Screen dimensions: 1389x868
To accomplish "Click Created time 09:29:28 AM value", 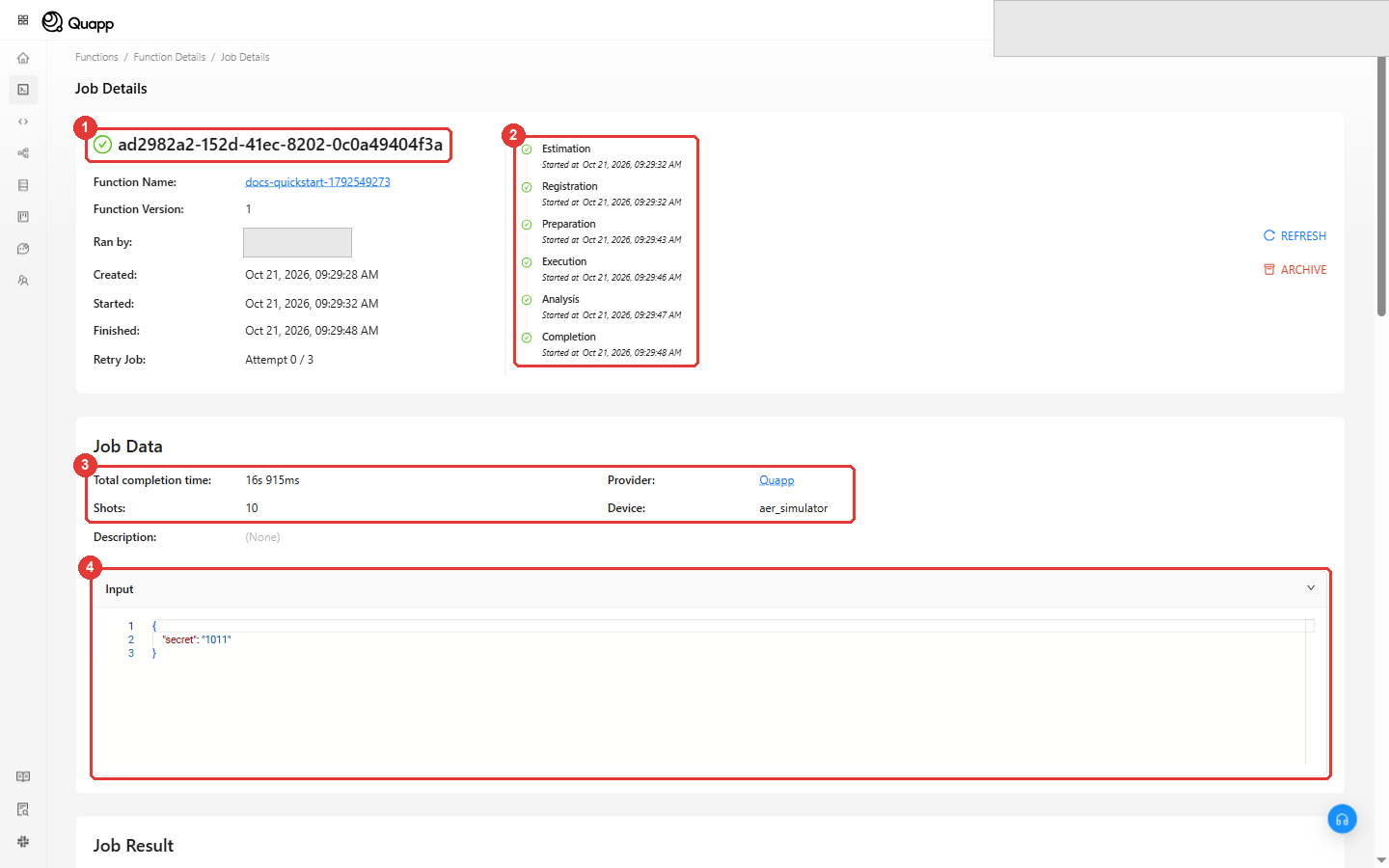I will (x=312, y=275).
